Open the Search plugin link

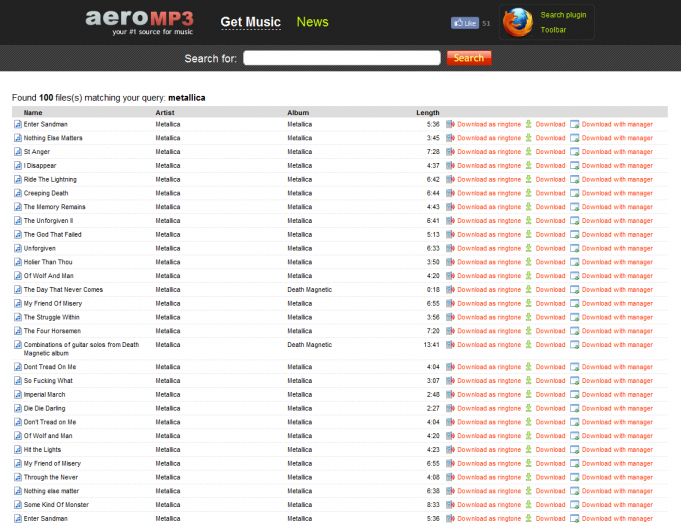coord(563,15)
